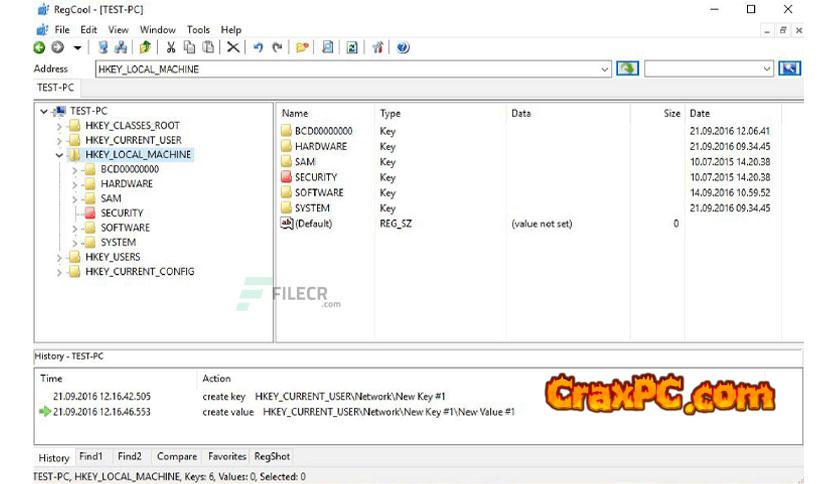The width and height of the screenshot is (836, 484).
Task: Click the Favorites folder star icon
Action: [302, 47]
